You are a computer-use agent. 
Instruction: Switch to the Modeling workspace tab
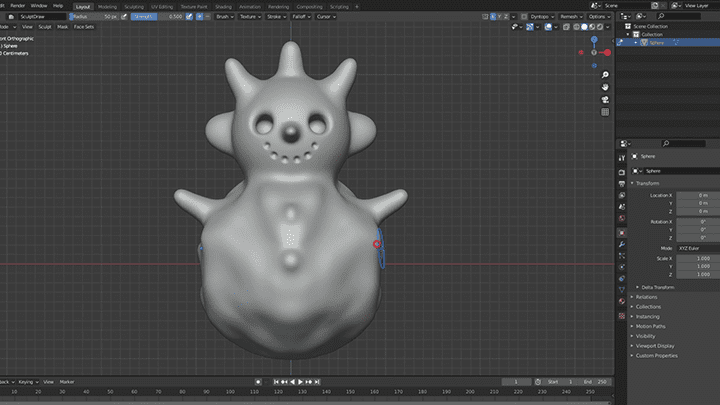coord(107,7)
